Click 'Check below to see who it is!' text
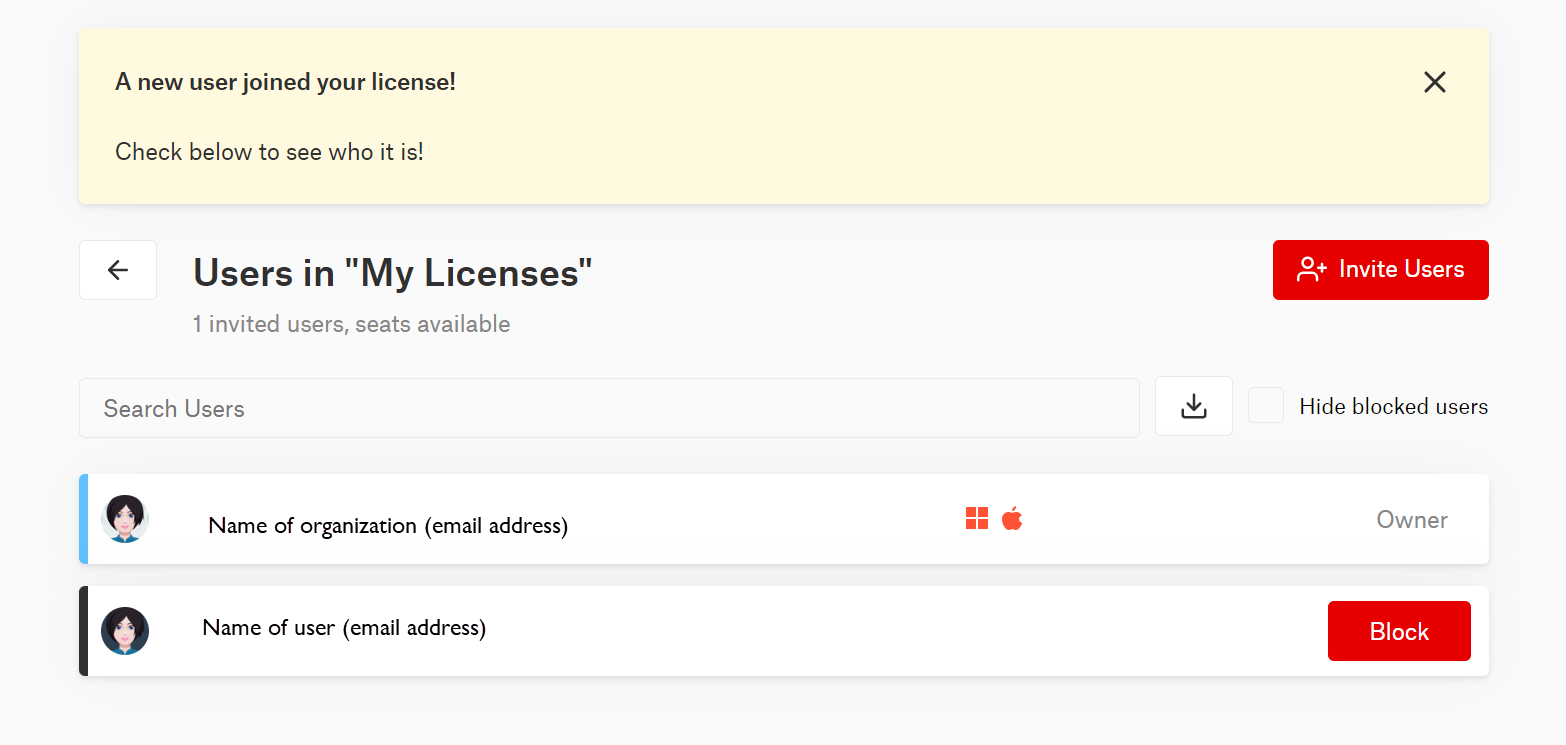 [x=269, y=152]
